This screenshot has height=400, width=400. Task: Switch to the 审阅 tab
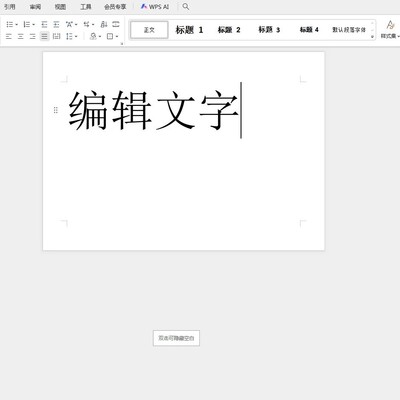coord(35,7)
